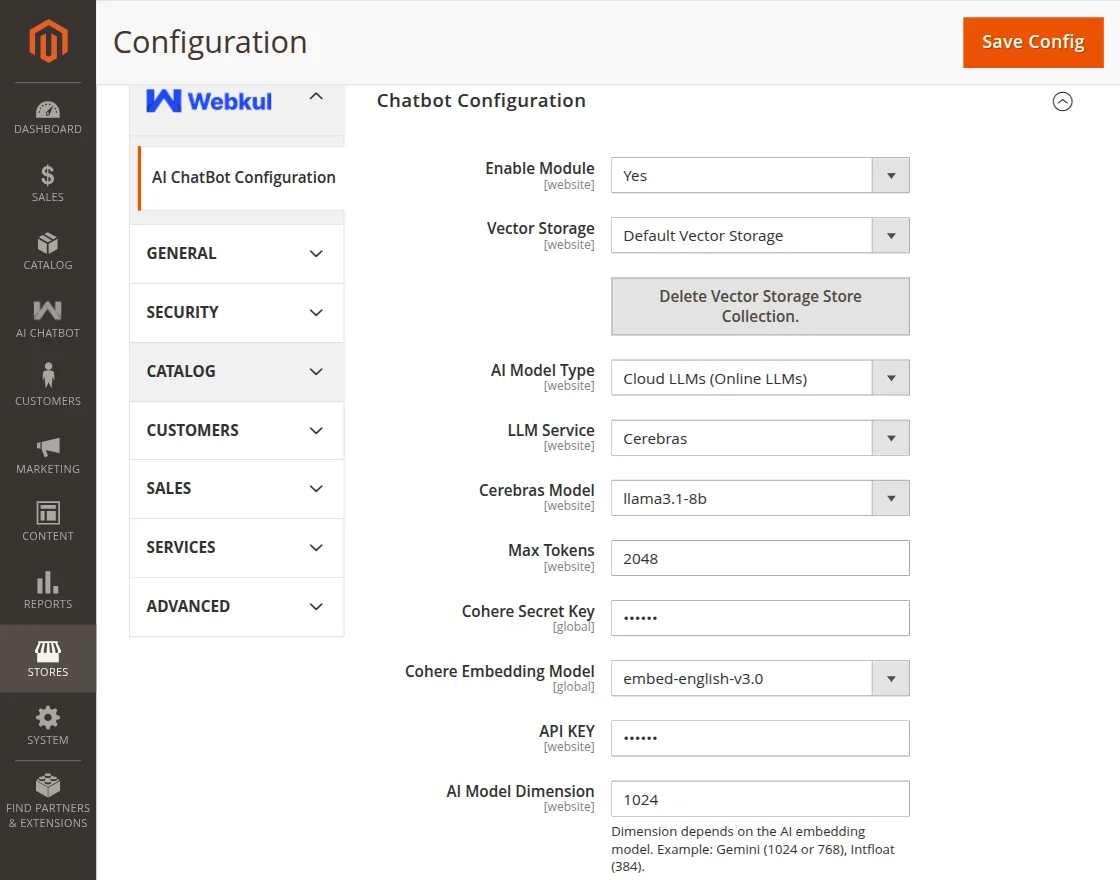
Task: Click the Magento logo icon
Action: click(x=48, y=41)
